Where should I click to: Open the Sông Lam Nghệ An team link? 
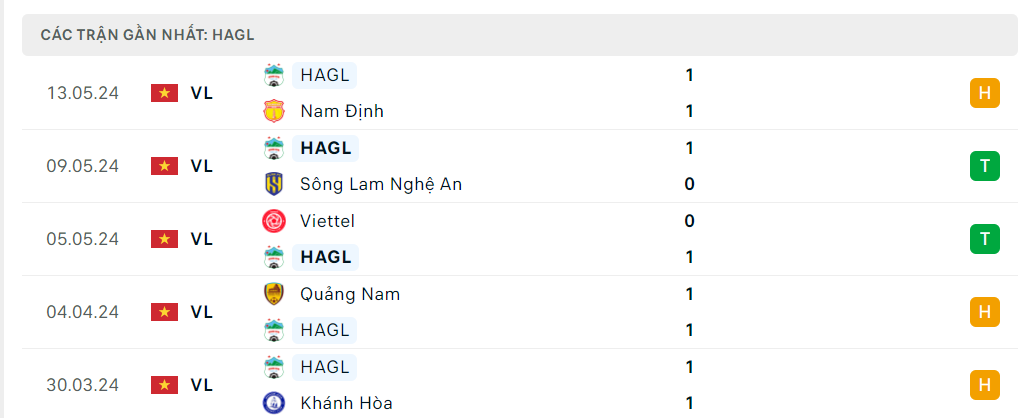(x=380, y=184)
